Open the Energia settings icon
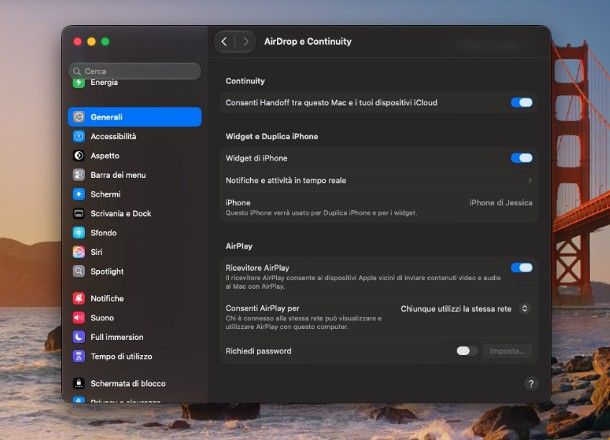Viewport: 610px width, 440px height. (79, 82)
